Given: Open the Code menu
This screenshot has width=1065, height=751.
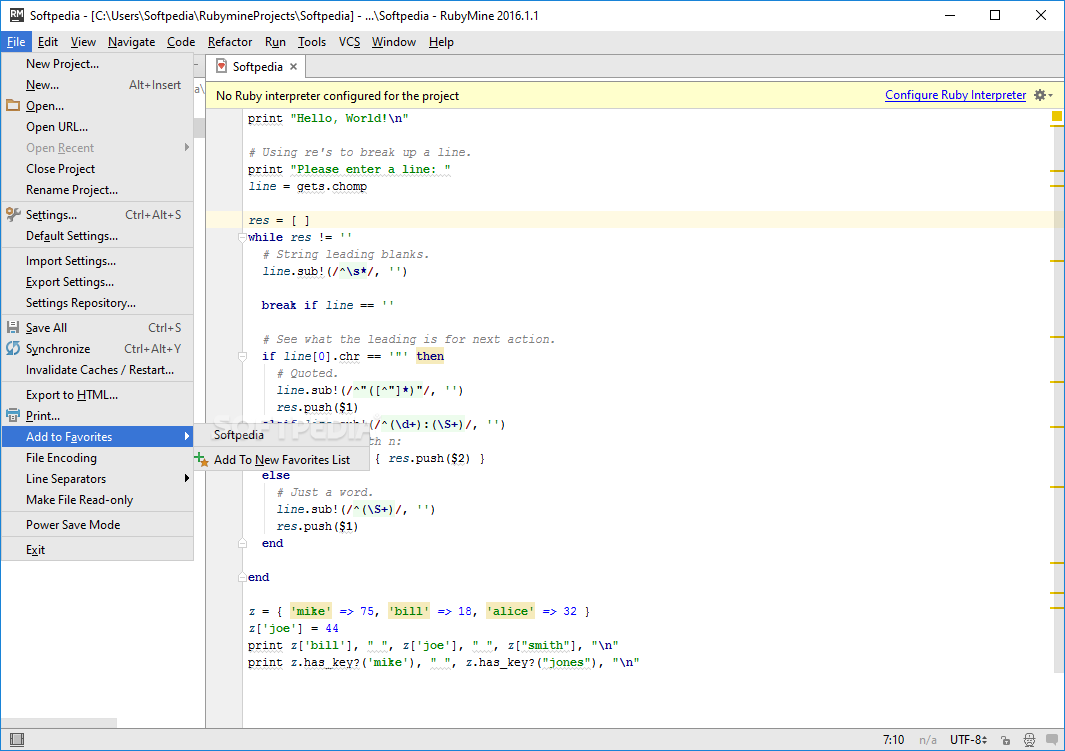Looking at the screenshot, I should point(181,42).
